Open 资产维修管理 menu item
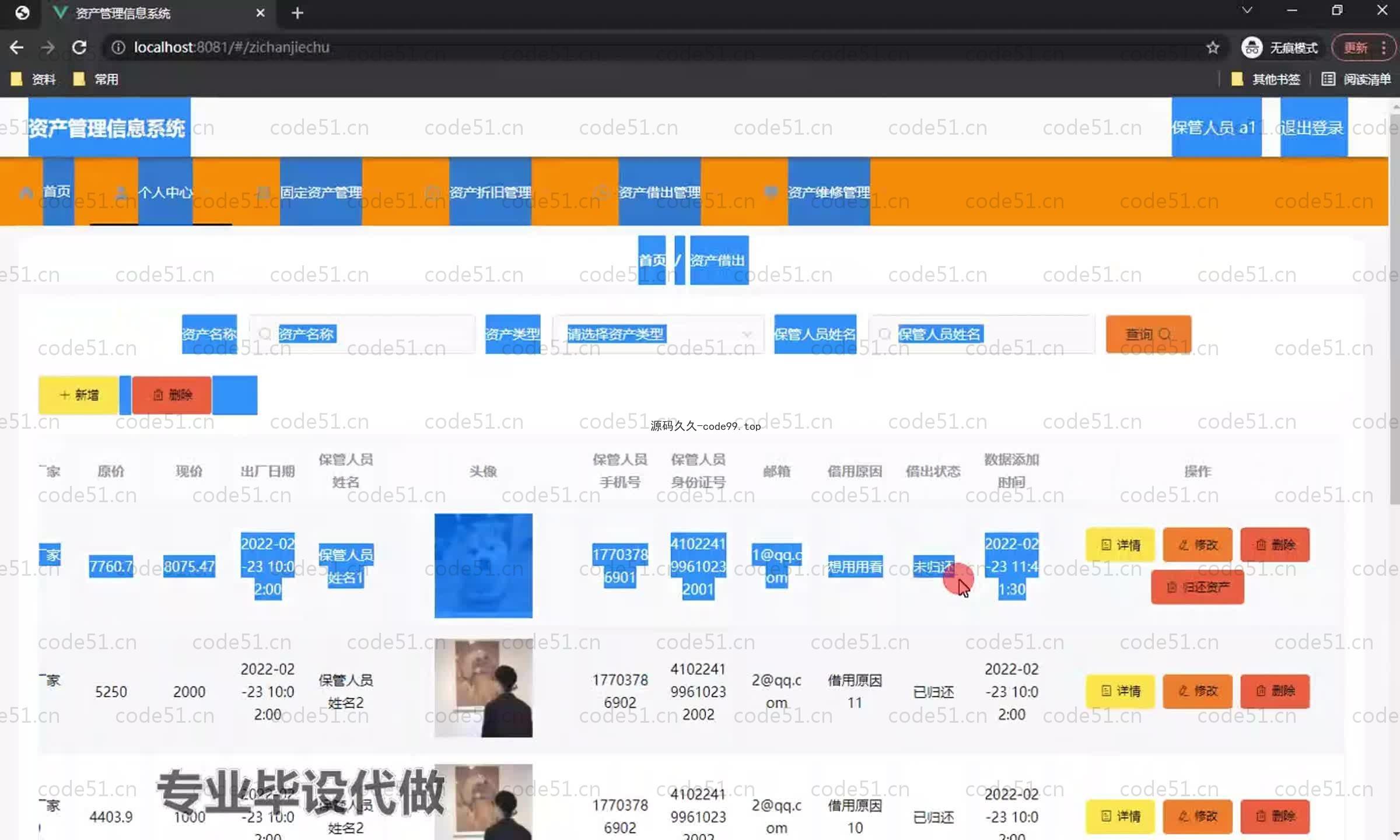Screen dimensions: 1400x840 click(x=828, y=191)
